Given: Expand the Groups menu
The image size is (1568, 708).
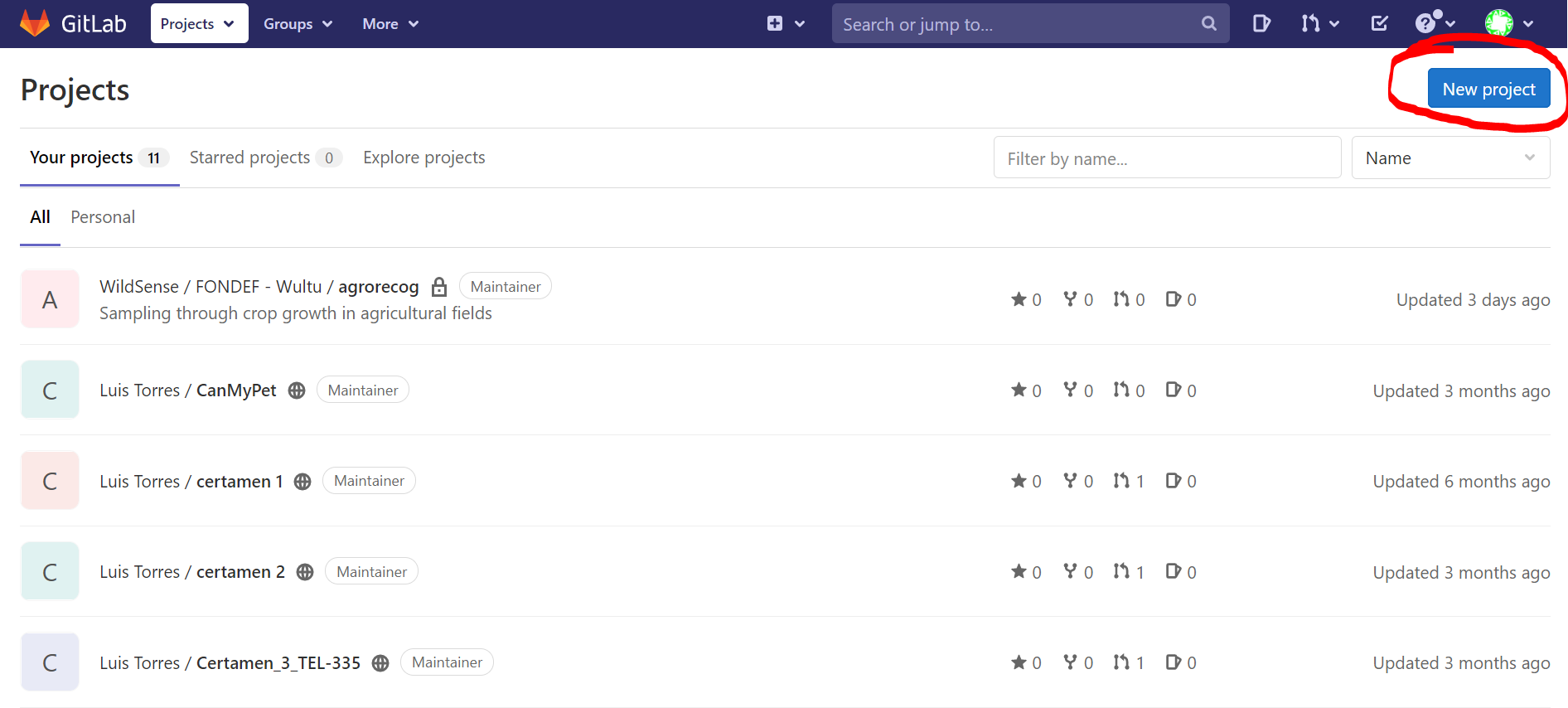Looking at the screenshot, I should pos(298,24).
